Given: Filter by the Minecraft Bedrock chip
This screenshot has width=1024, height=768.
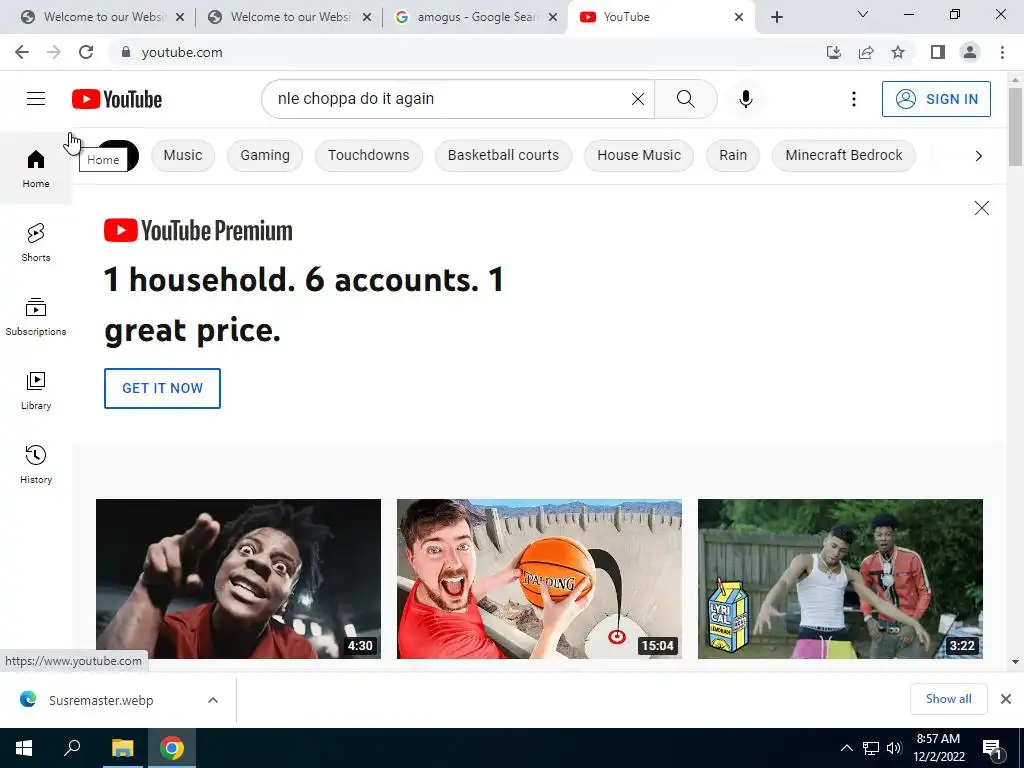Looking at the screenshot, I should pyautogui.click(x=844, y=155).
